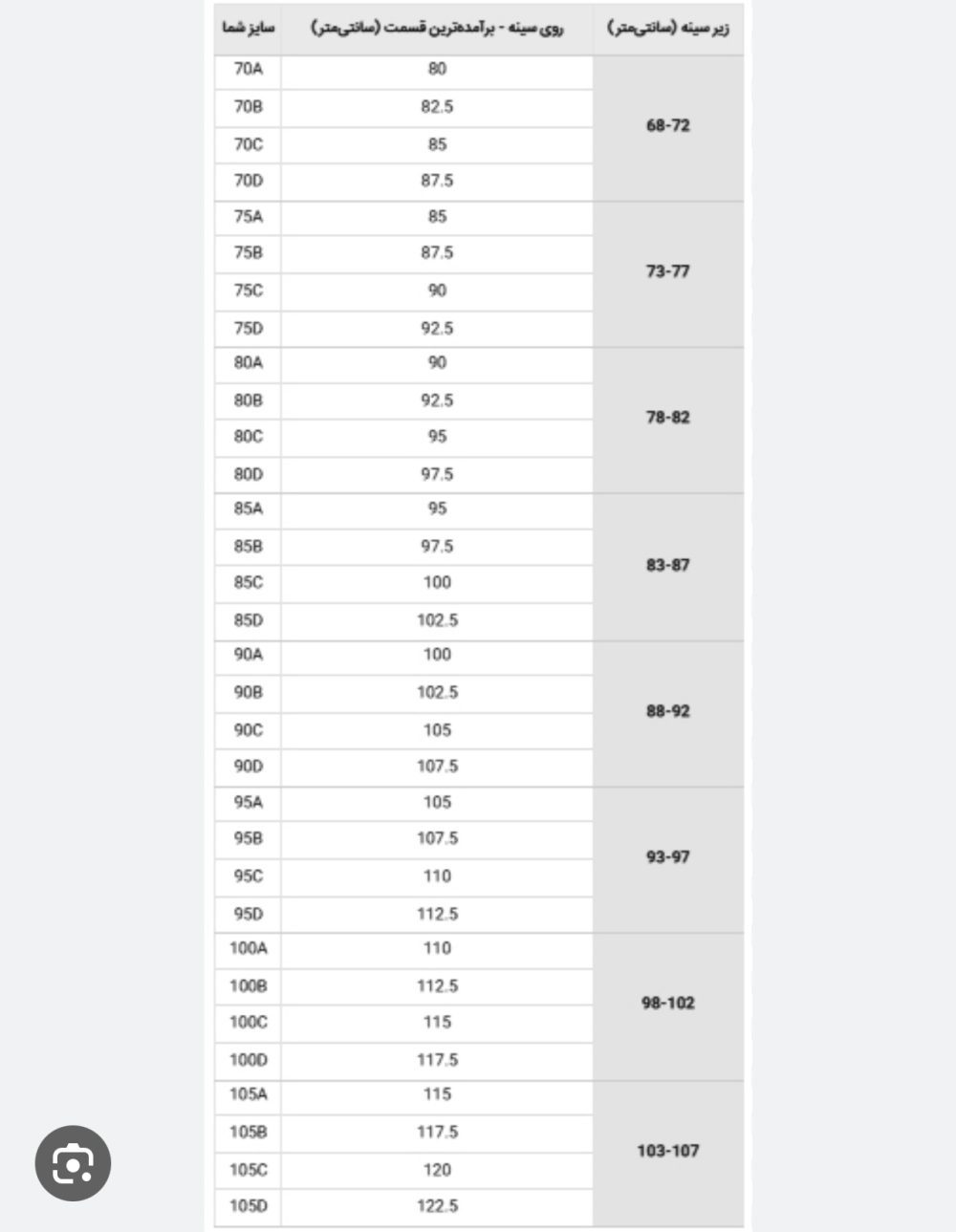Click the underbust centimeter column header
Image resolution: width=956 pixels, height=1232 pixels.
[667, 29]
